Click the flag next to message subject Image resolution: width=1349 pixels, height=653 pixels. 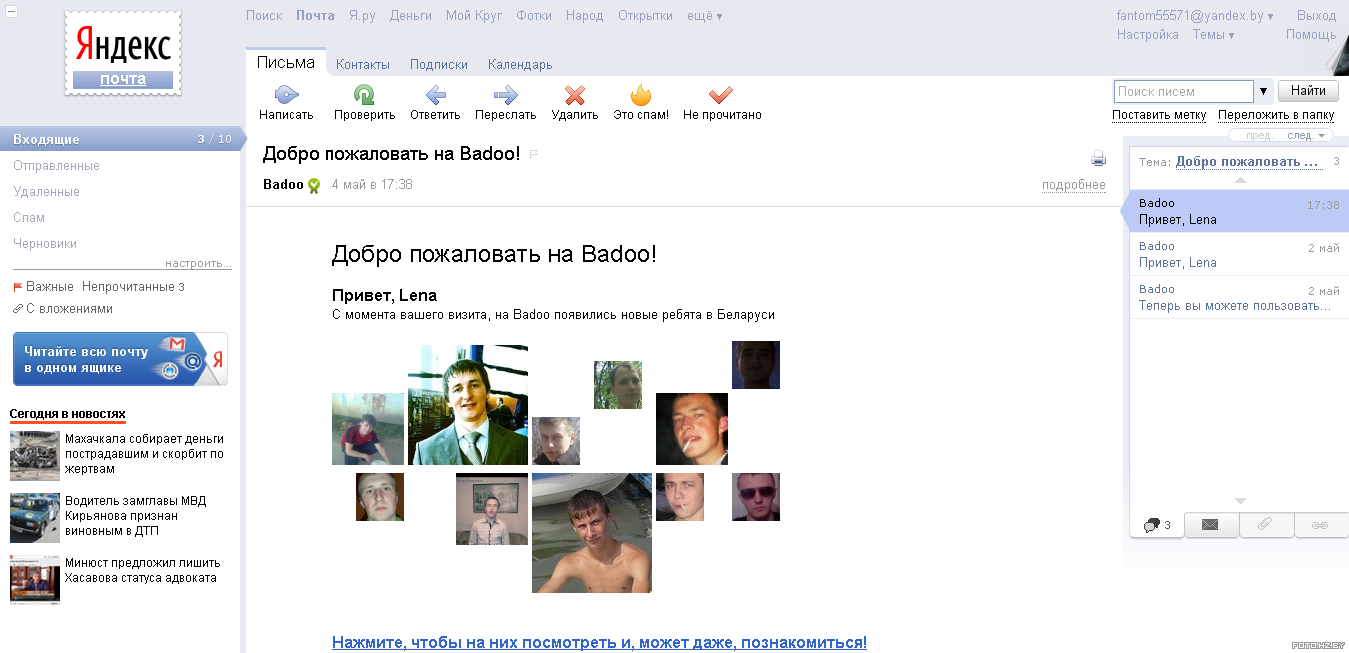pyautogui.click(x=533, y=154)
